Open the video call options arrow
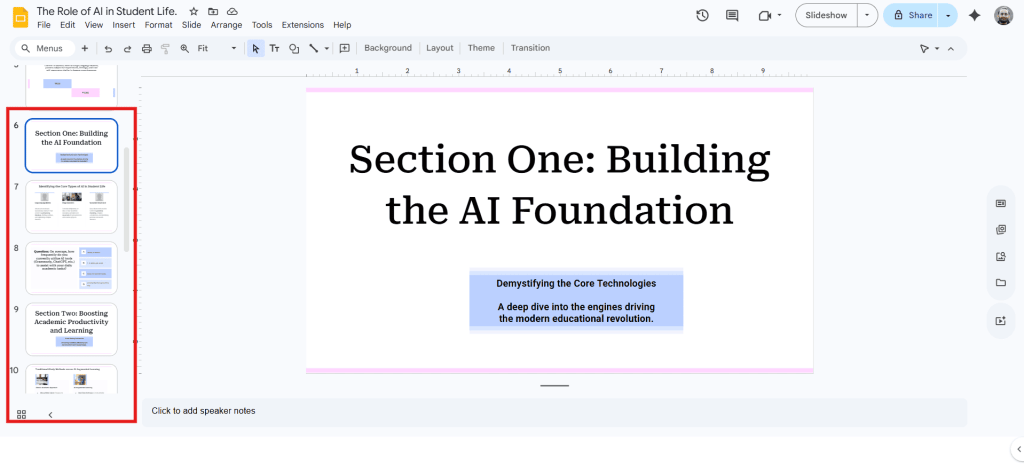The image size is (1024, 465). tap(780, 15)
